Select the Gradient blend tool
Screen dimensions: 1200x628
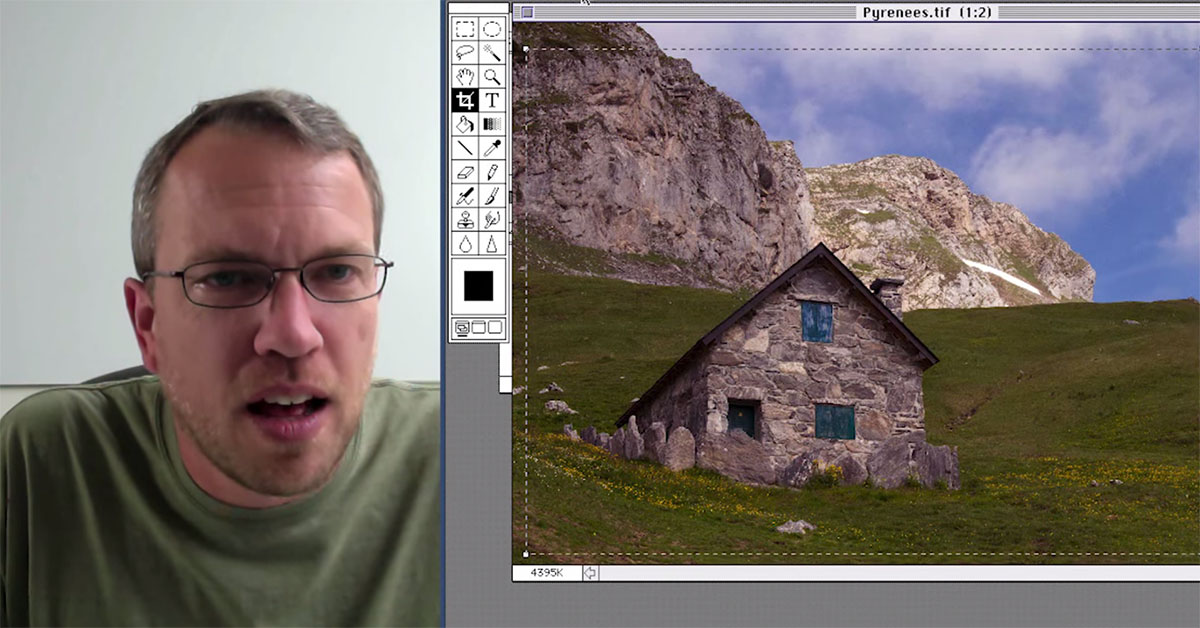492,124
